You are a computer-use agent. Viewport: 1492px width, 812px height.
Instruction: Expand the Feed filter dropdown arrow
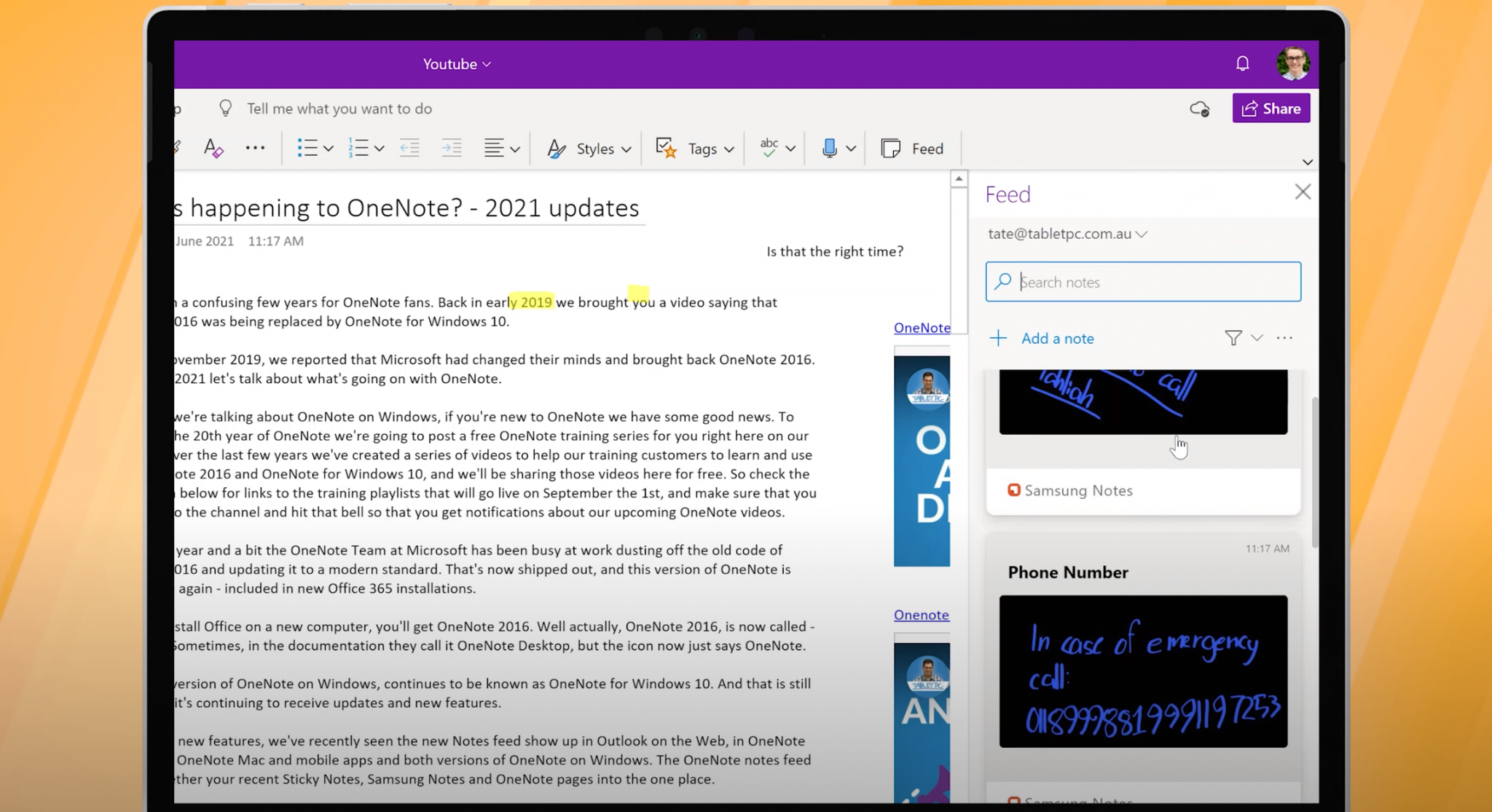1257,338
